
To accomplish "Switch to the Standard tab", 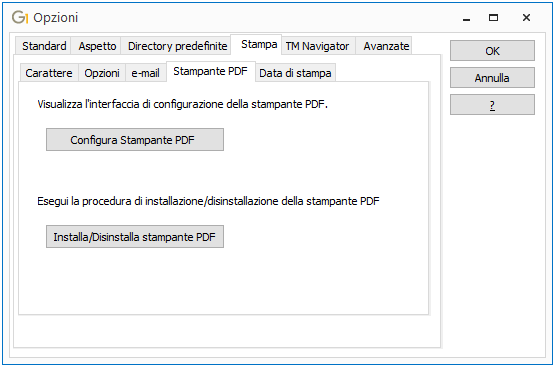I will point(44,46).
